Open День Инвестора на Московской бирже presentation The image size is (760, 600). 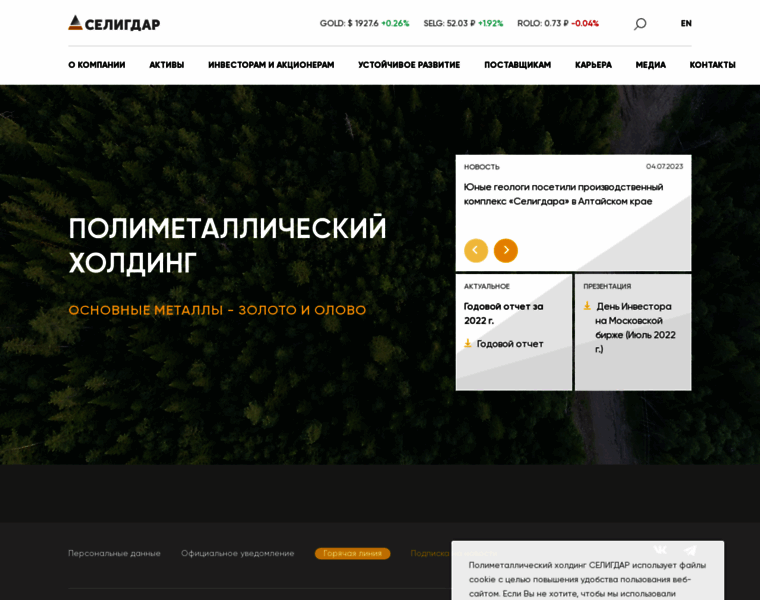click(635, 328)
